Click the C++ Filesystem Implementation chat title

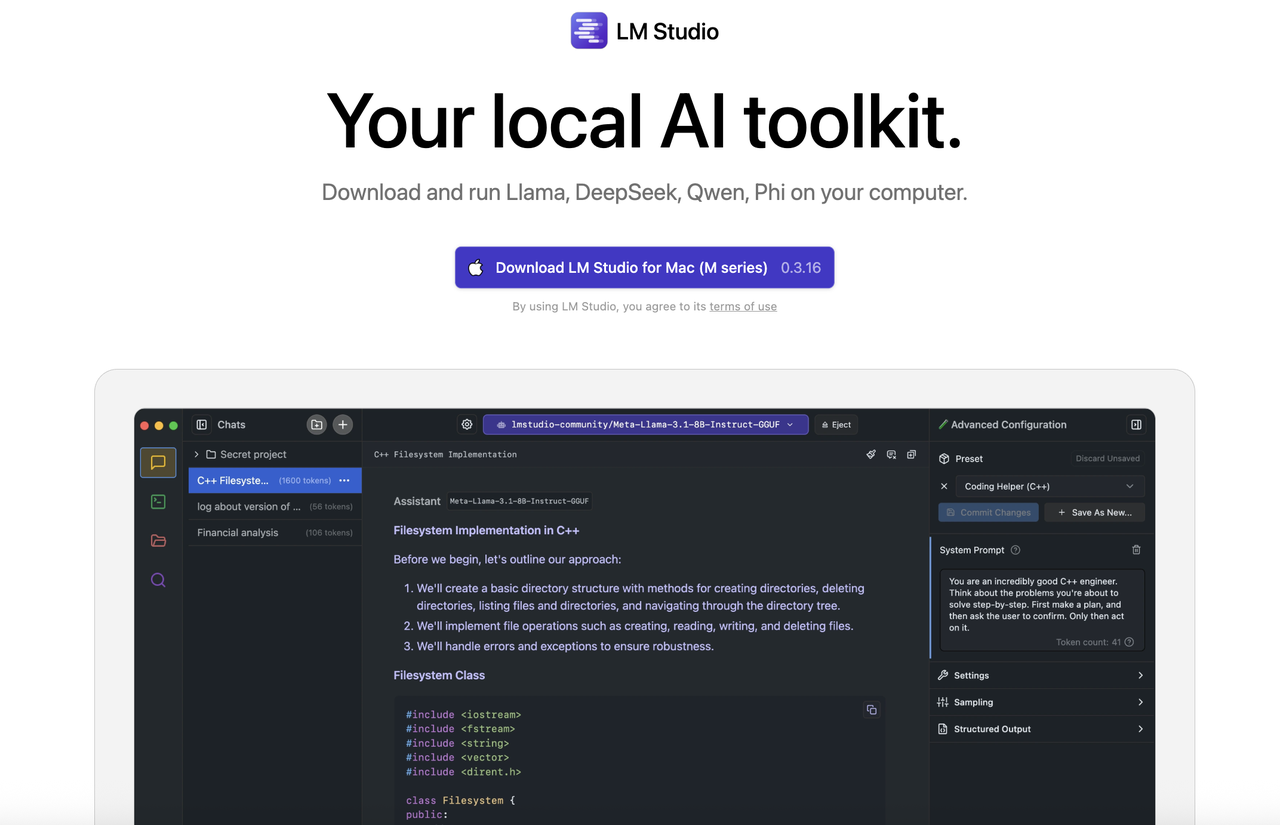pyautogui.click(x=445, y=455)
